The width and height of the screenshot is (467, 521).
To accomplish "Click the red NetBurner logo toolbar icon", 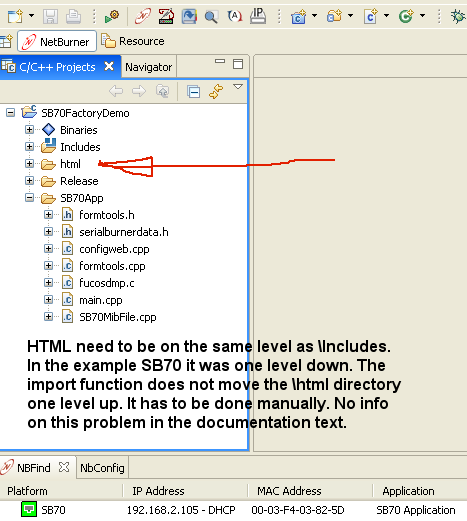I will (143, 16).
